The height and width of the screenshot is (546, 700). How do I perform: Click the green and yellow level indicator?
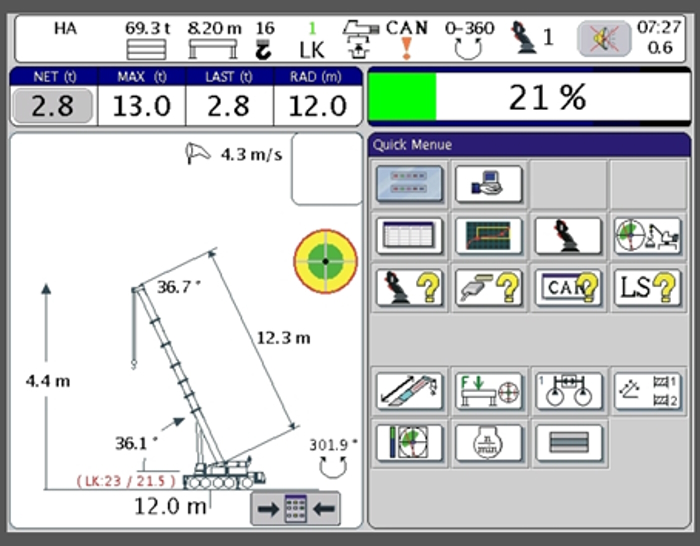tap(325, 261)
